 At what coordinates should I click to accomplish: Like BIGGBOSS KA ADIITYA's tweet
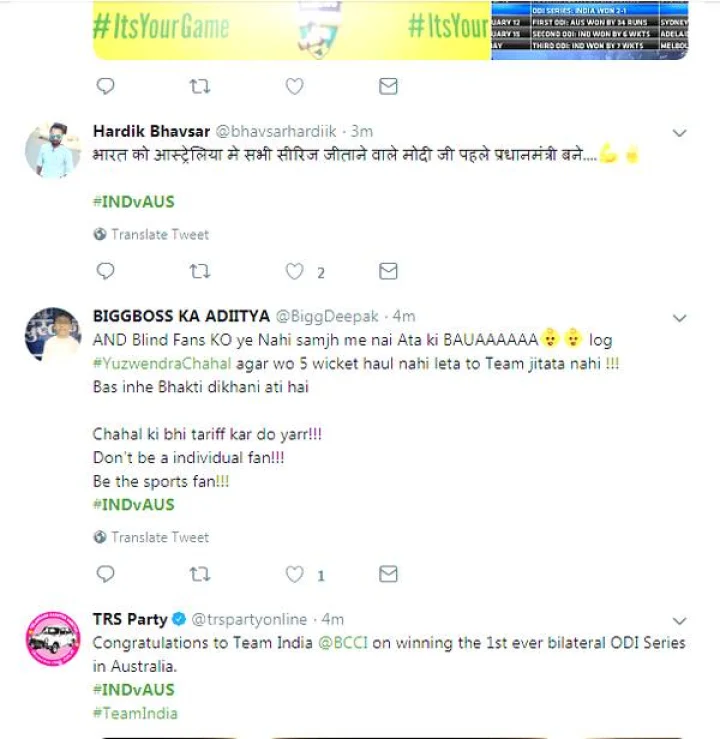pos(294,574)
